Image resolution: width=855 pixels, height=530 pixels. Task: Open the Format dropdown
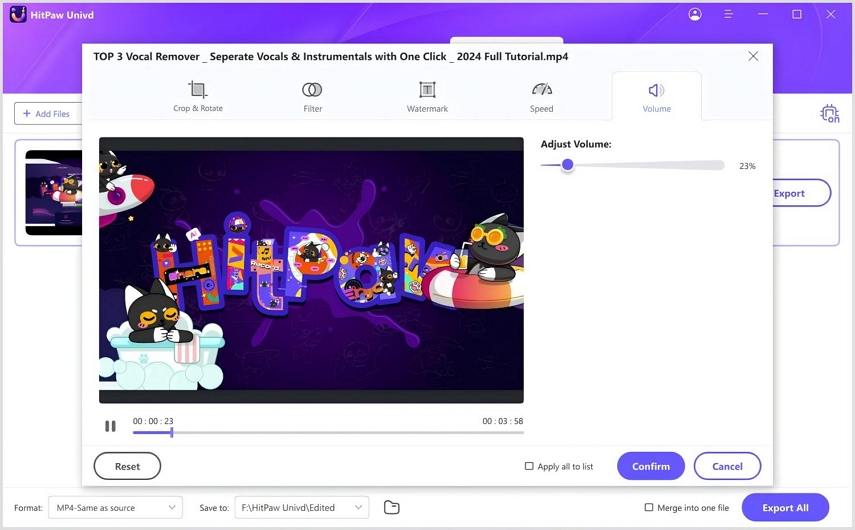[x=115, y=508]
